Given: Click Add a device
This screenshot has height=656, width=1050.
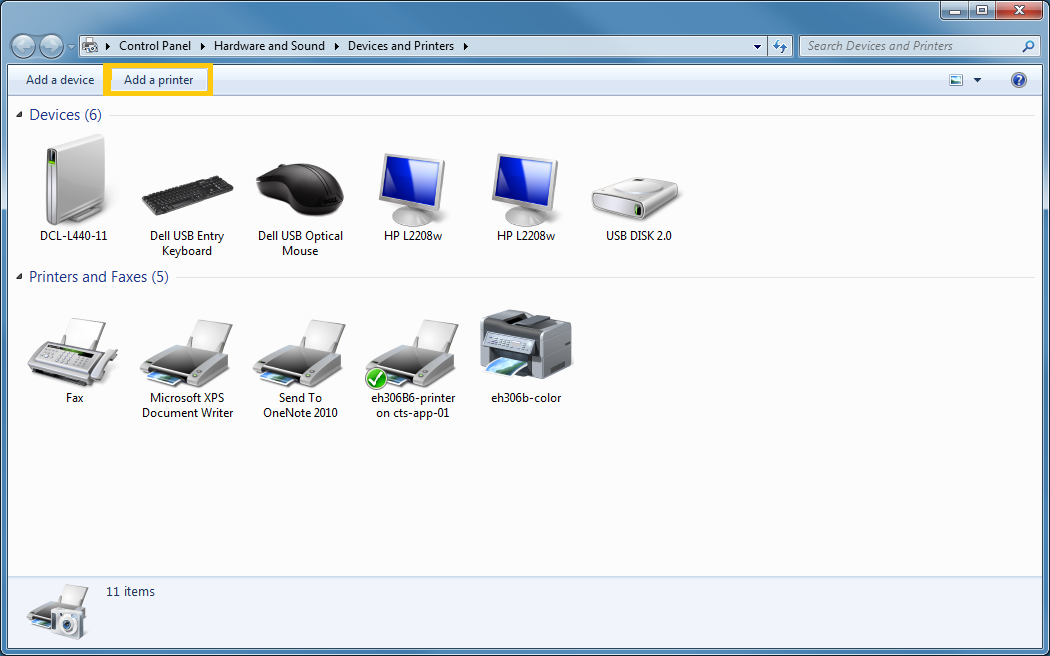Looking at the screenshot, I should coord(57,79).
